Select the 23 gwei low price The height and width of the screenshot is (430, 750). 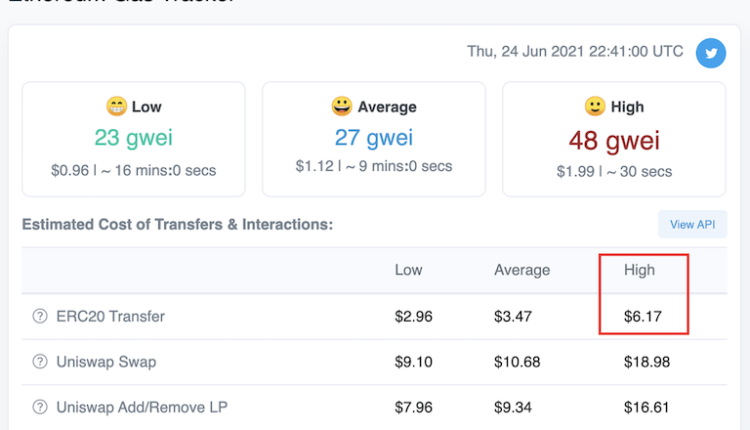coord(133,138)
